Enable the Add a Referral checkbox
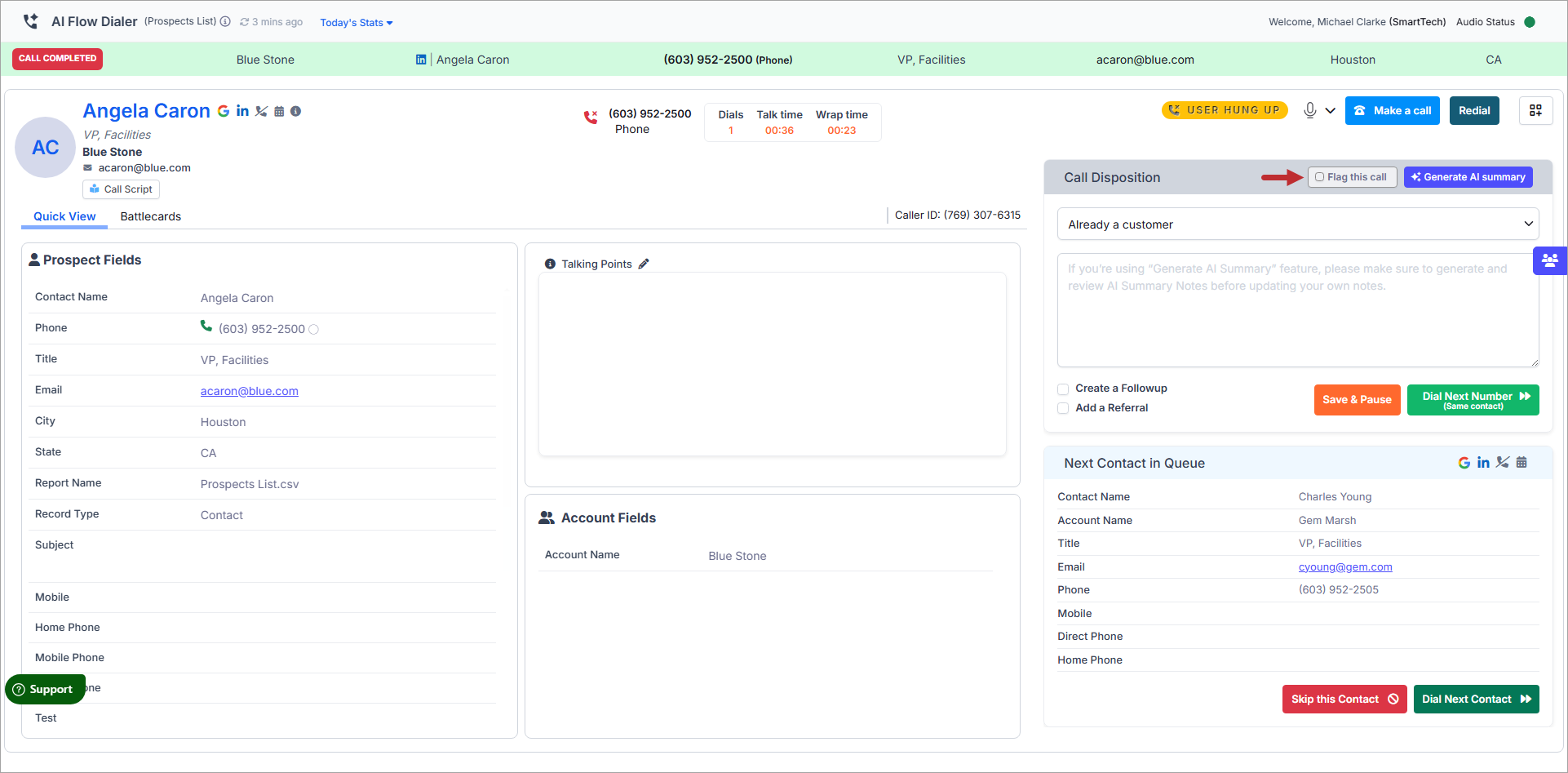The height and width of the screenshot is (773, 1568). coord(1063,408)
